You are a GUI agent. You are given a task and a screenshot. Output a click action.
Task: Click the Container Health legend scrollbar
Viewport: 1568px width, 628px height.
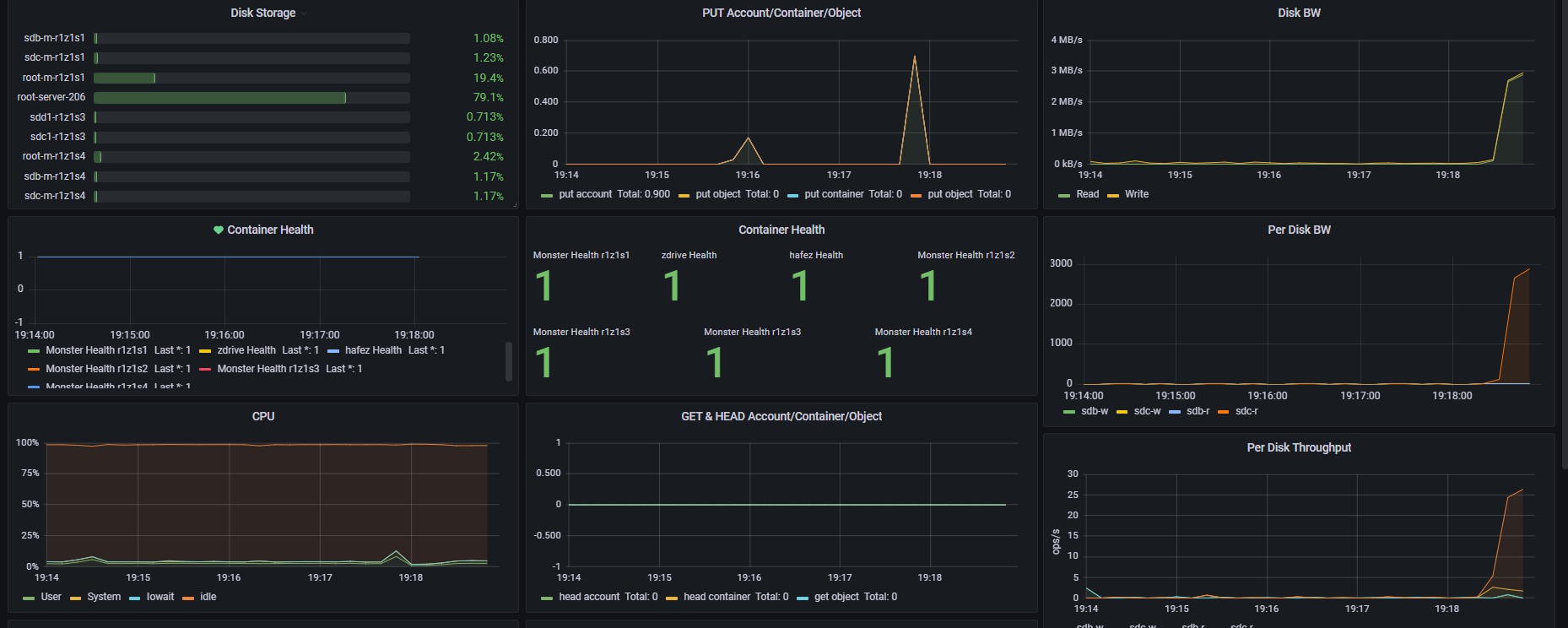(508, 361)
